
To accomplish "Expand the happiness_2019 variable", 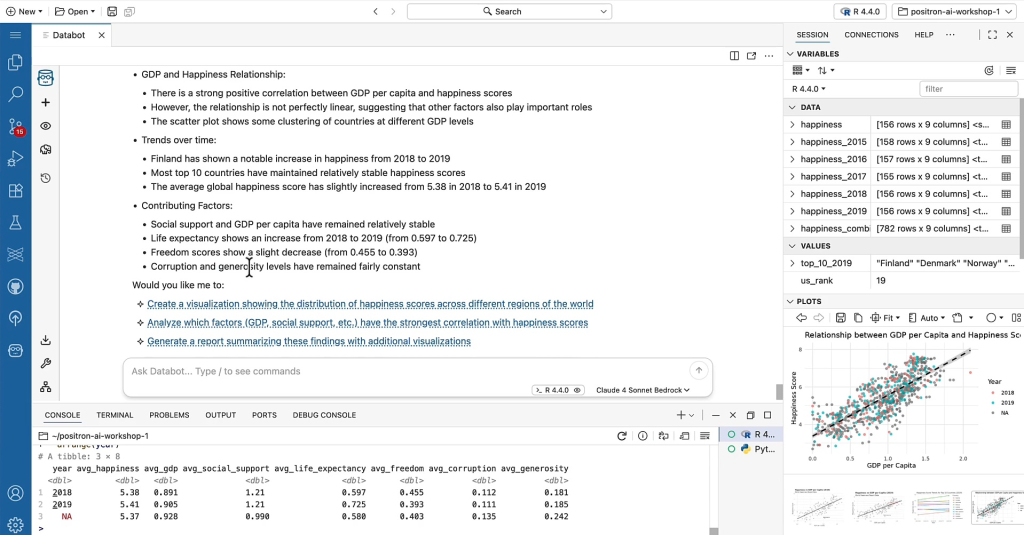I will [x=792, y=211].
